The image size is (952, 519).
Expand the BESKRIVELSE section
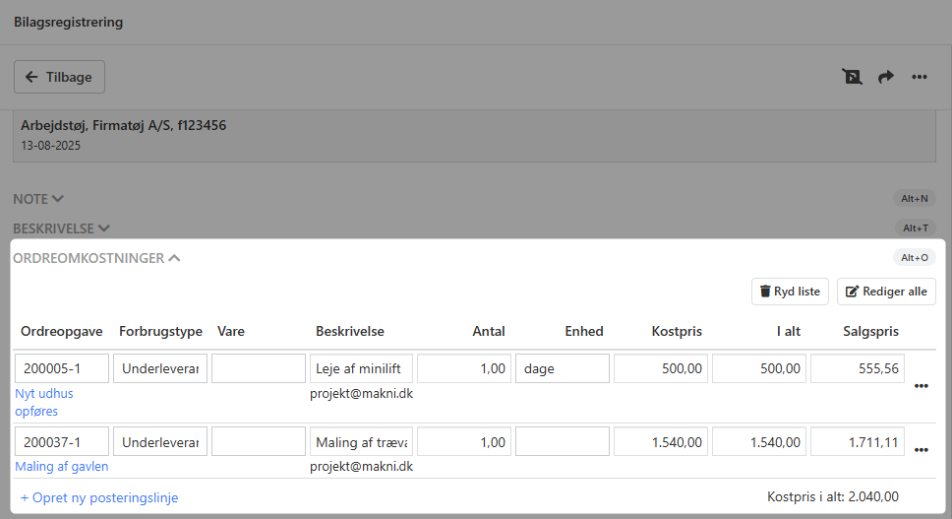61,229
